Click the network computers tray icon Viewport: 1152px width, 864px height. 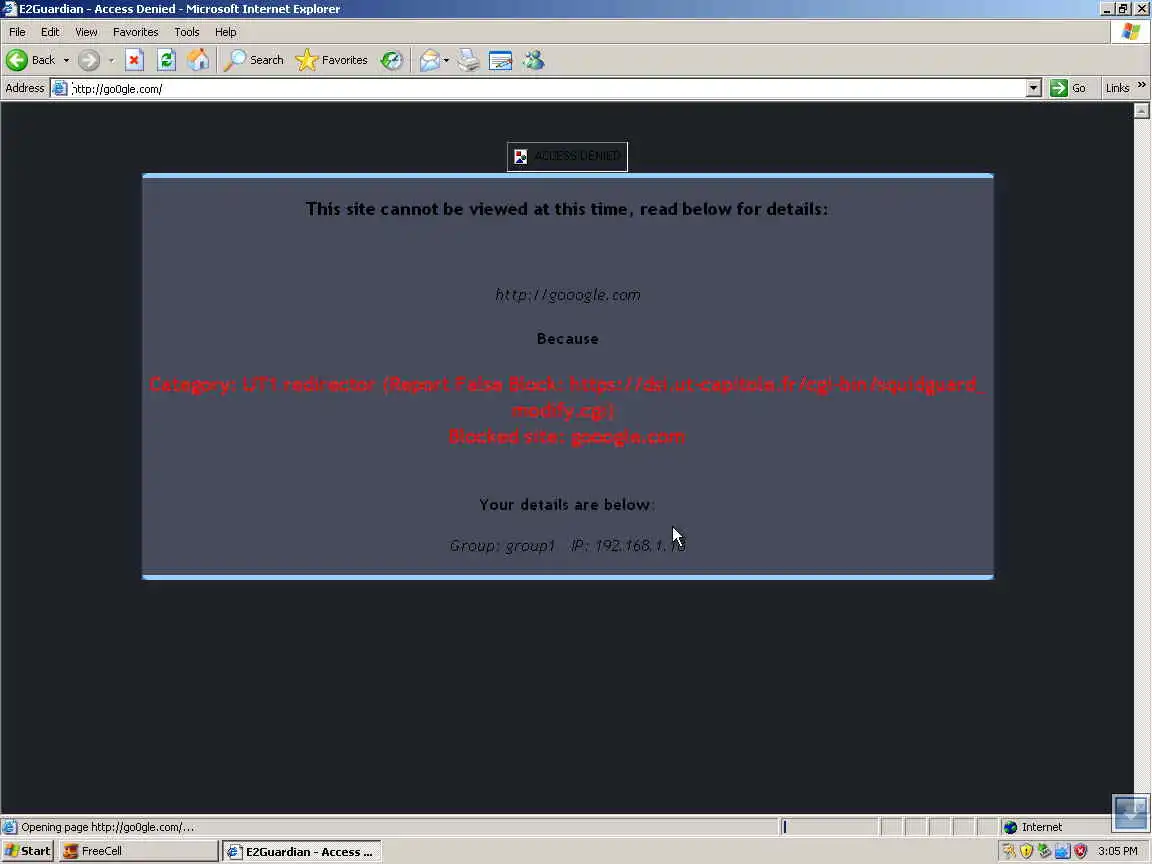[x=1062, y=852]
